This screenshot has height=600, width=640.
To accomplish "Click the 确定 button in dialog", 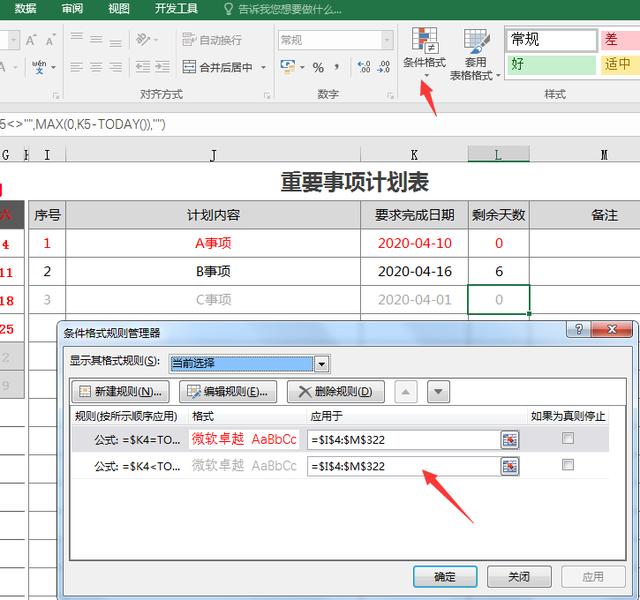I will (x=445, y=576).
